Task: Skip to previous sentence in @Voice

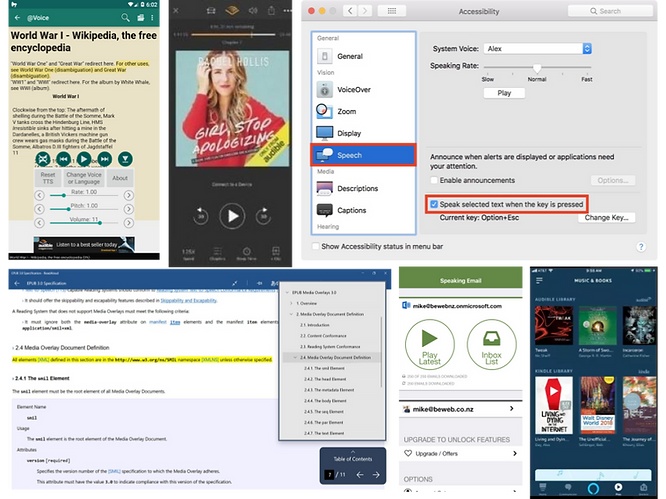Action: [x=64, y=159]
